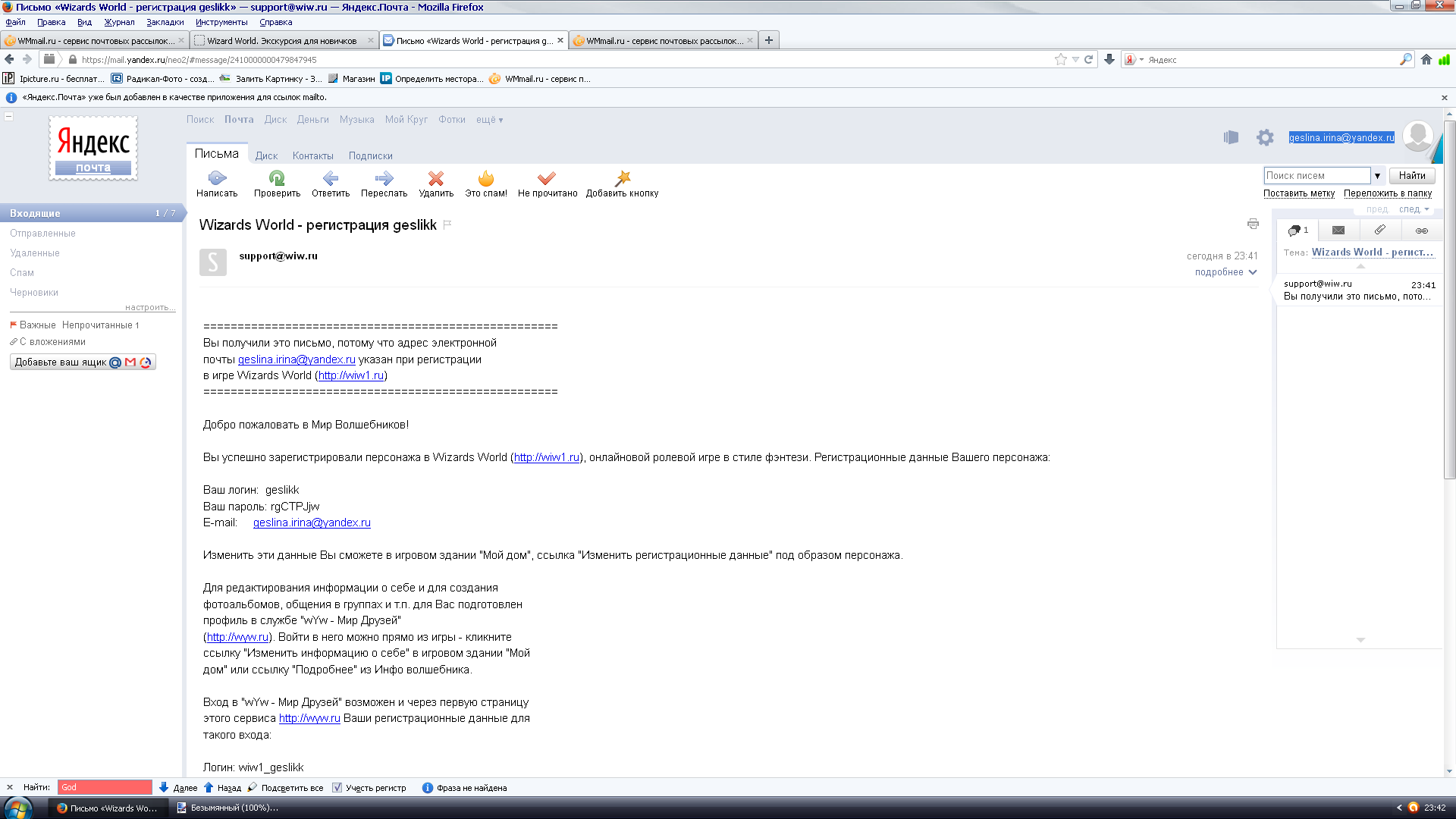Click the search magnifier in Yandex search box
The image size is (1456, 819).
[x=1405, y=59]
